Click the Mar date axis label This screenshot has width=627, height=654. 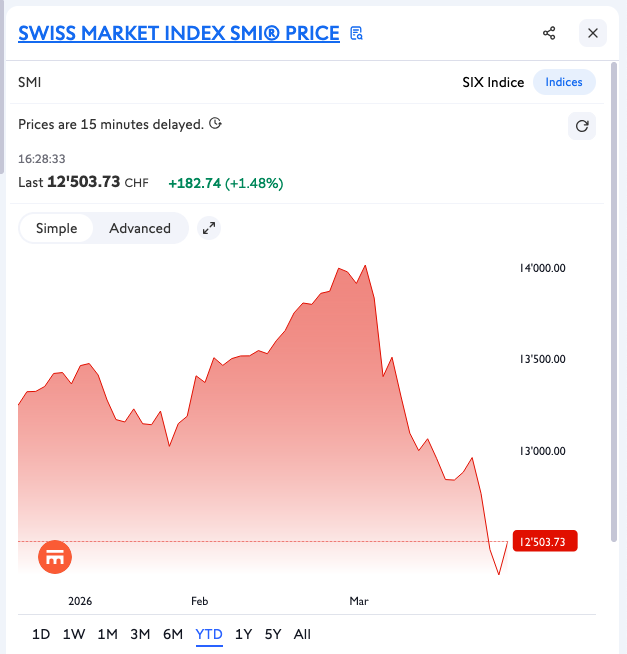(x=359, y=601)
